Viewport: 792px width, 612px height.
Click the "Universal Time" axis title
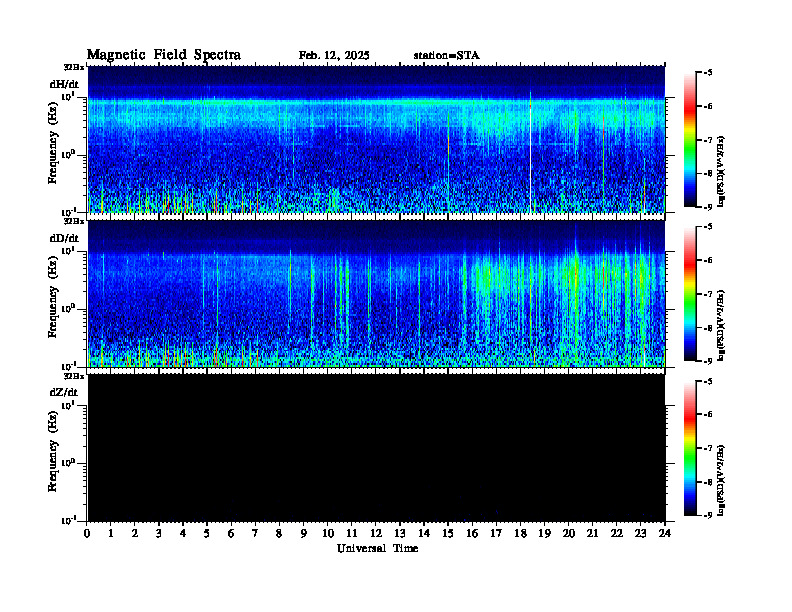[377, 548]
